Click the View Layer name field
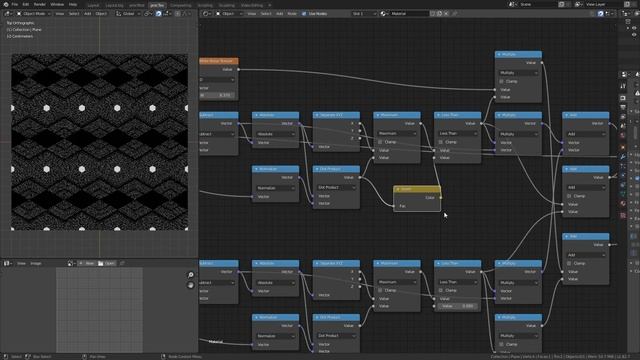640x360 pixels. point(603,4)
